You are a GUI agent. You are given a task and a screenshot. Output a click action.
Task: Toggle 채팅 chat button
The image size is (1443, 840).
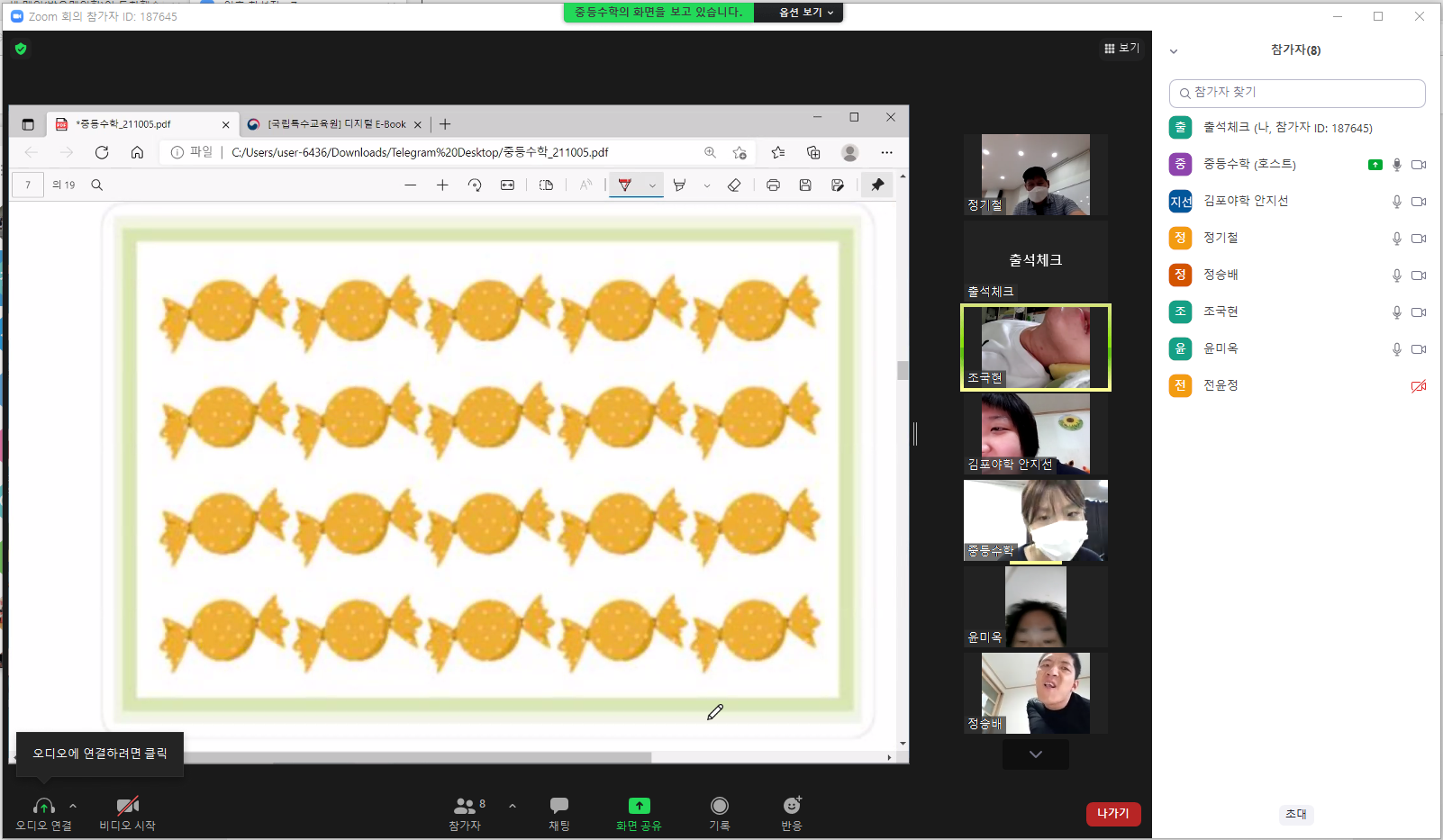tap(559, 812)
